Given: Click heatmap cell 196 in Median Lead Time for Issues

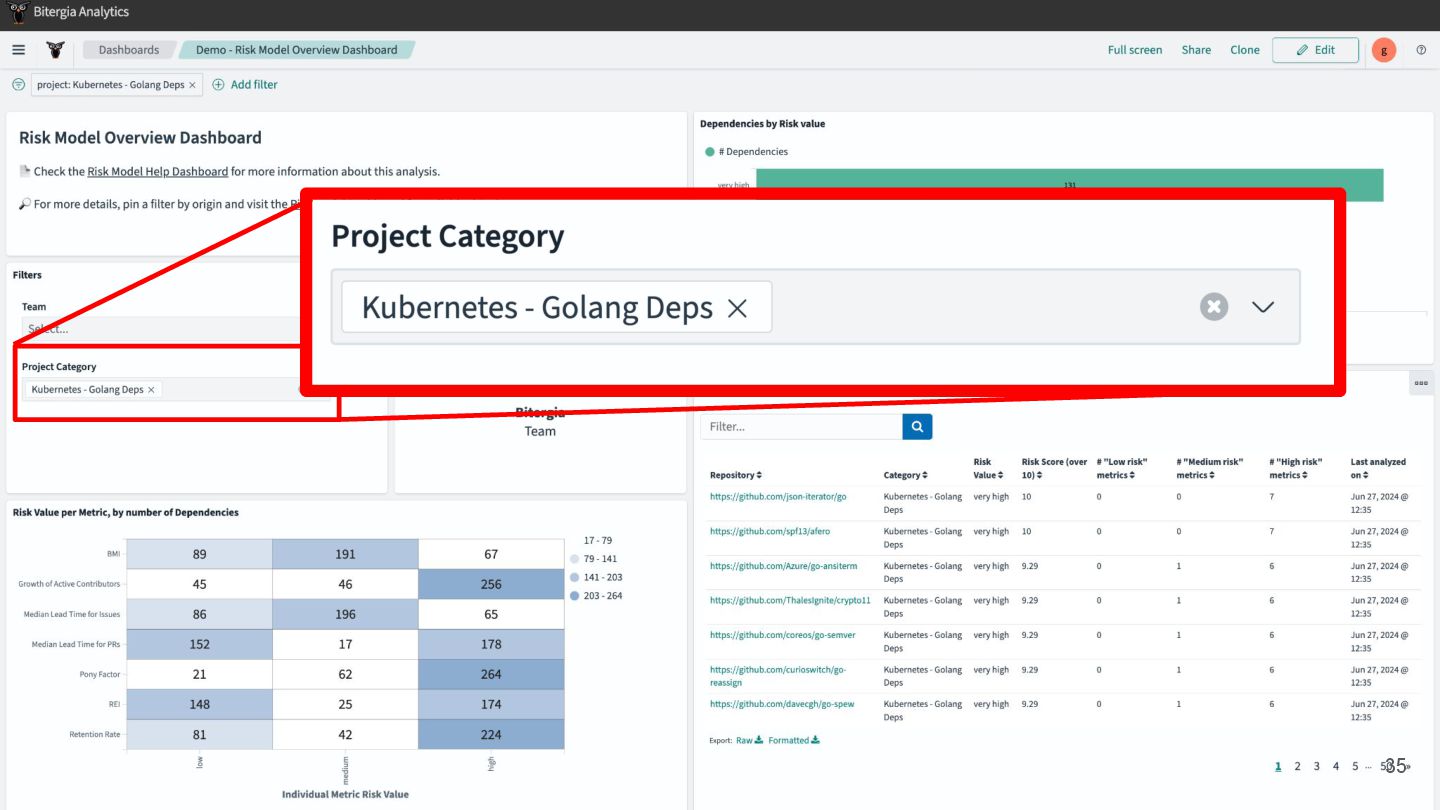Looking at the screenshot, I should point(345,614).
